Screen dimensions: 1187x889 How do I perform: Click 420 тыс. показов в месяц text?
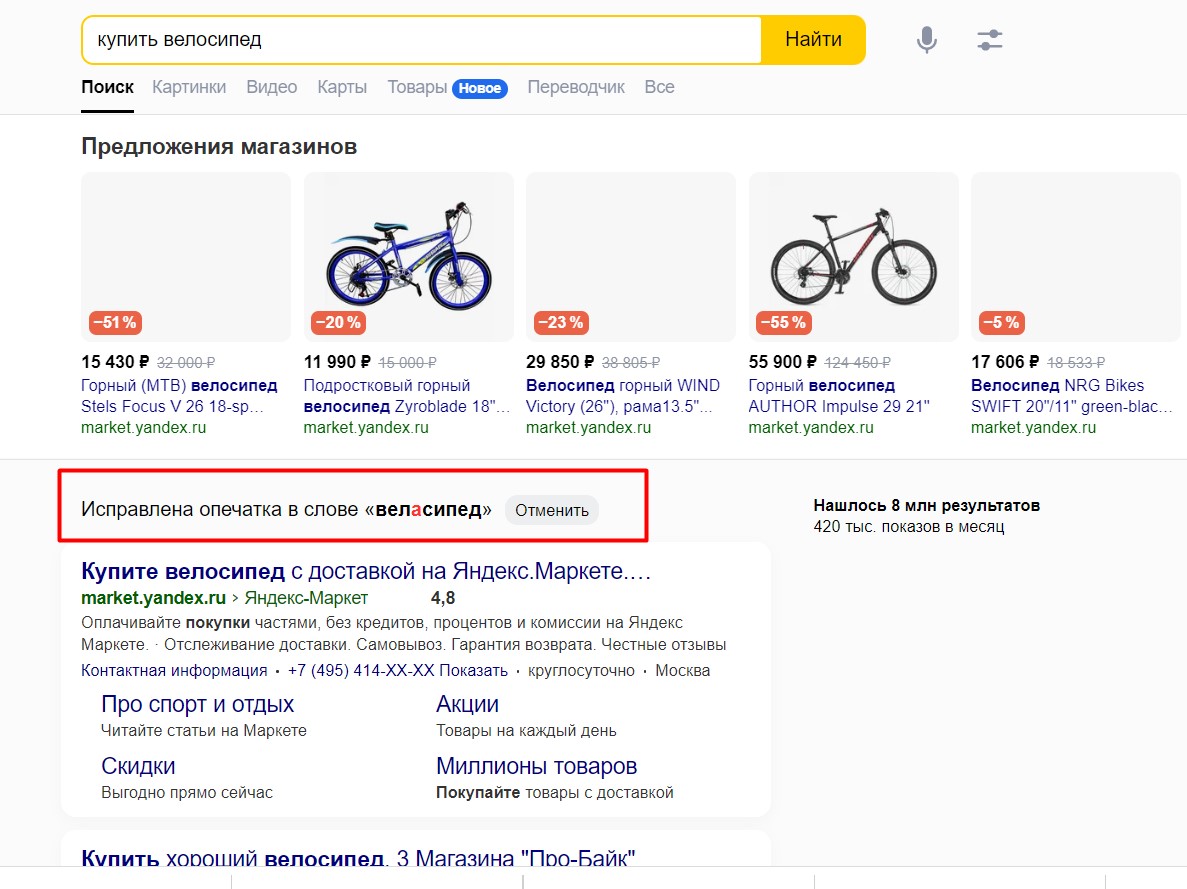coord(909,526)
